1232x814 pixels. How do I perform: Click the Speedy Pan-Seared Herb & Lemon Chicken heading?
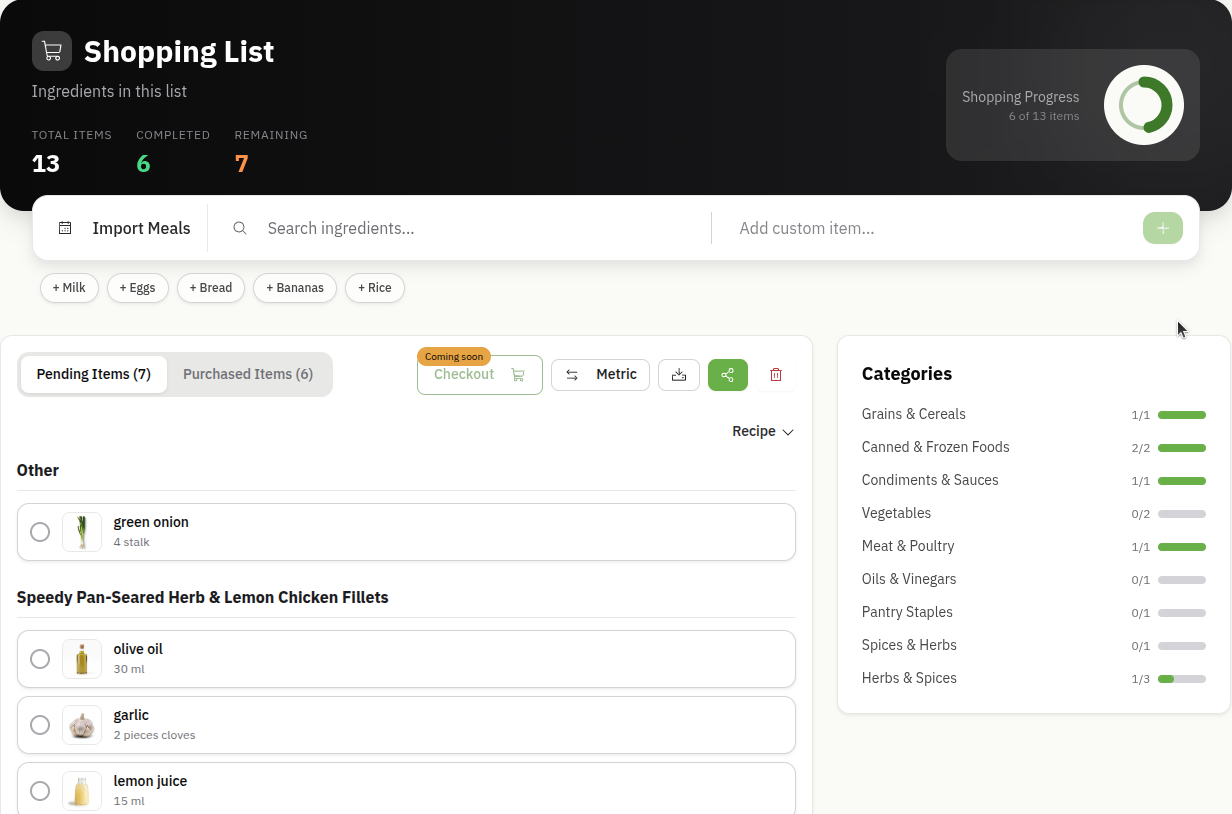203,597
